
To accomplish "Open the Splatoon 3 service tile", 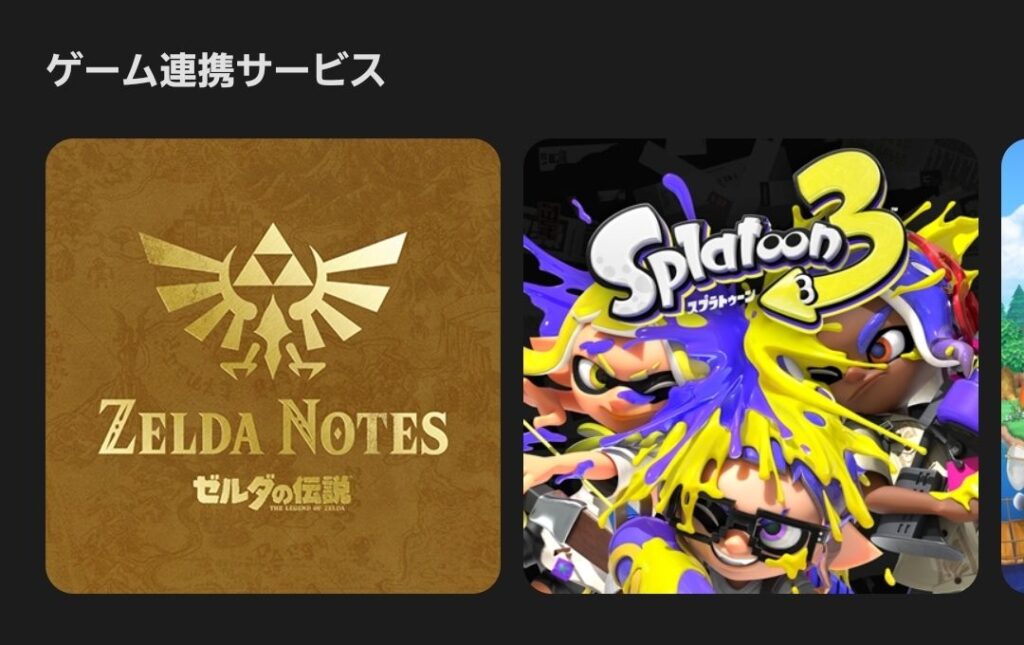I will (x=751, y=366).
